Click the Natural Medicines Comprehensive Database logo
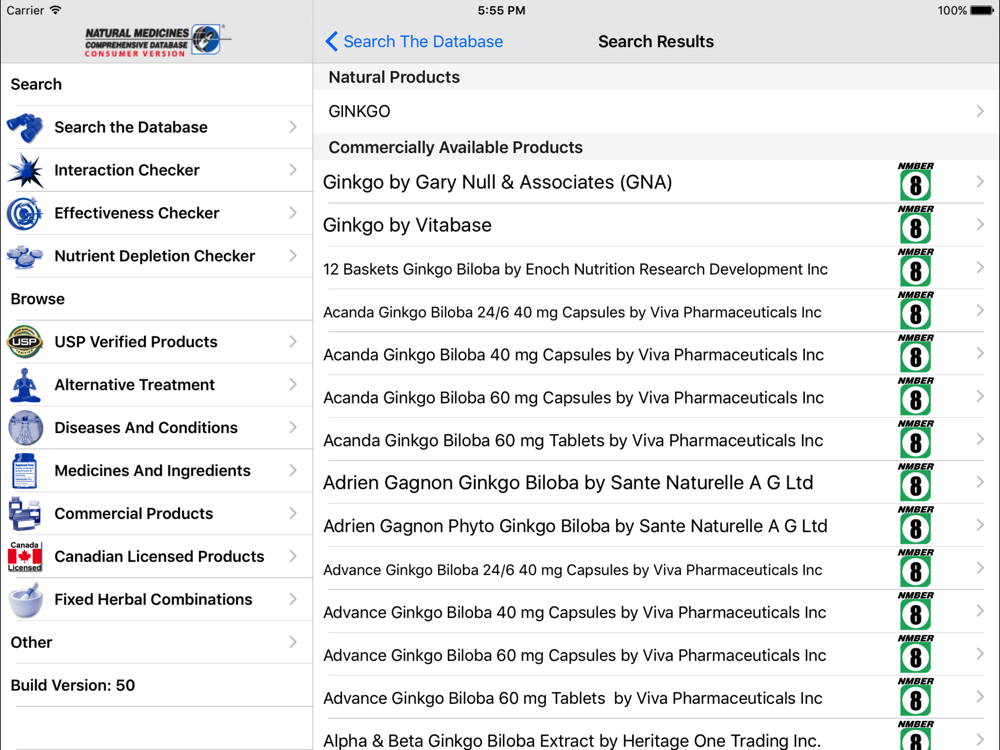 [156, 41]
